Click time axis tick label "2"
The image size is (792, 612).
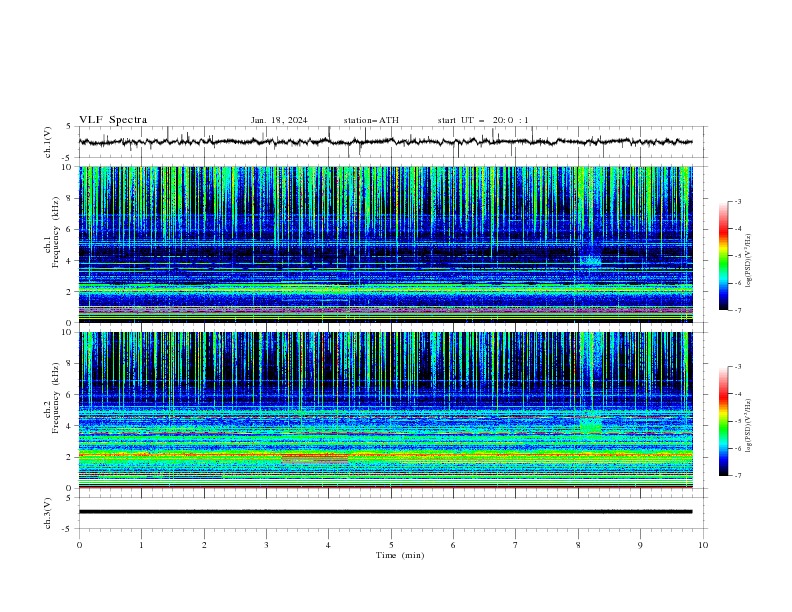[x=204, y=545]
